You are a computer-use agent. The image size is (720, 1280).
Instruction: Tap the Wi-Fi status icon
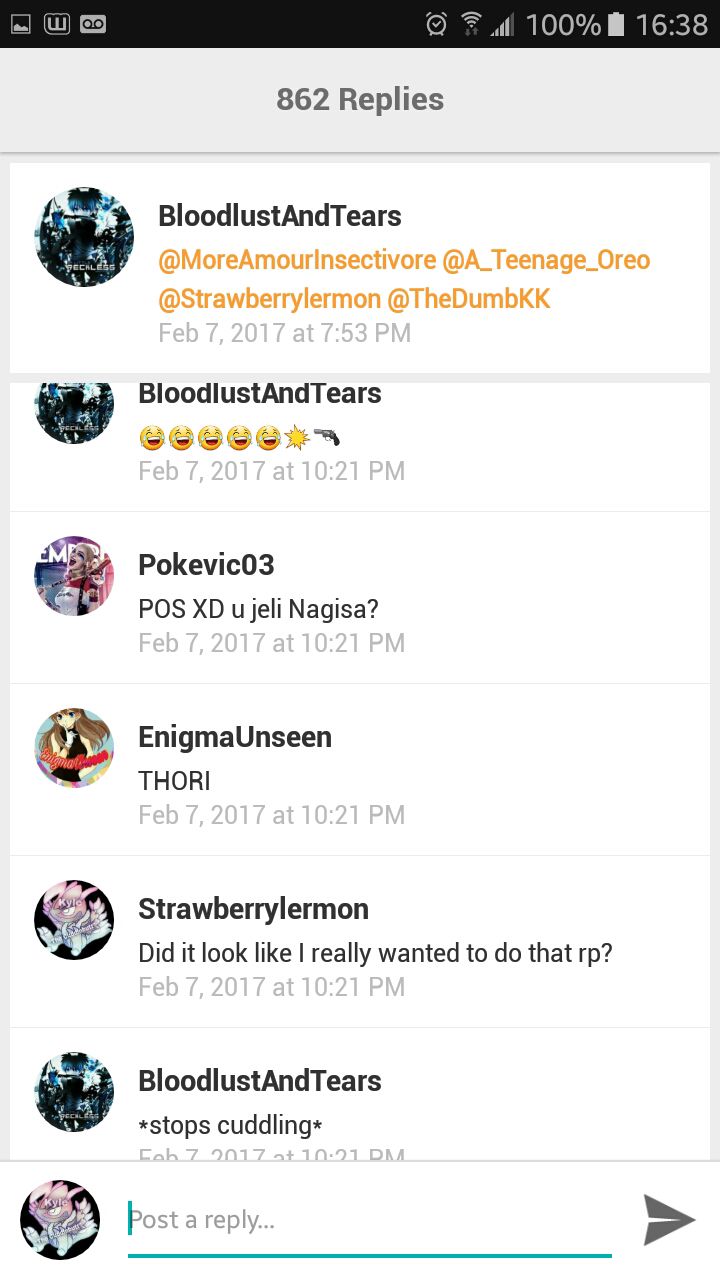471,24
